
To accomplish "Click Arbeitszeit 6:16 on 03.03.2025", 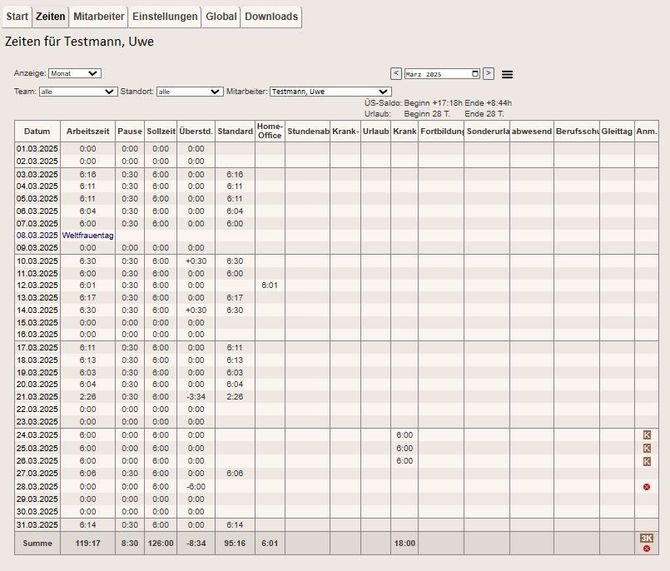I will tap(88, 174).
